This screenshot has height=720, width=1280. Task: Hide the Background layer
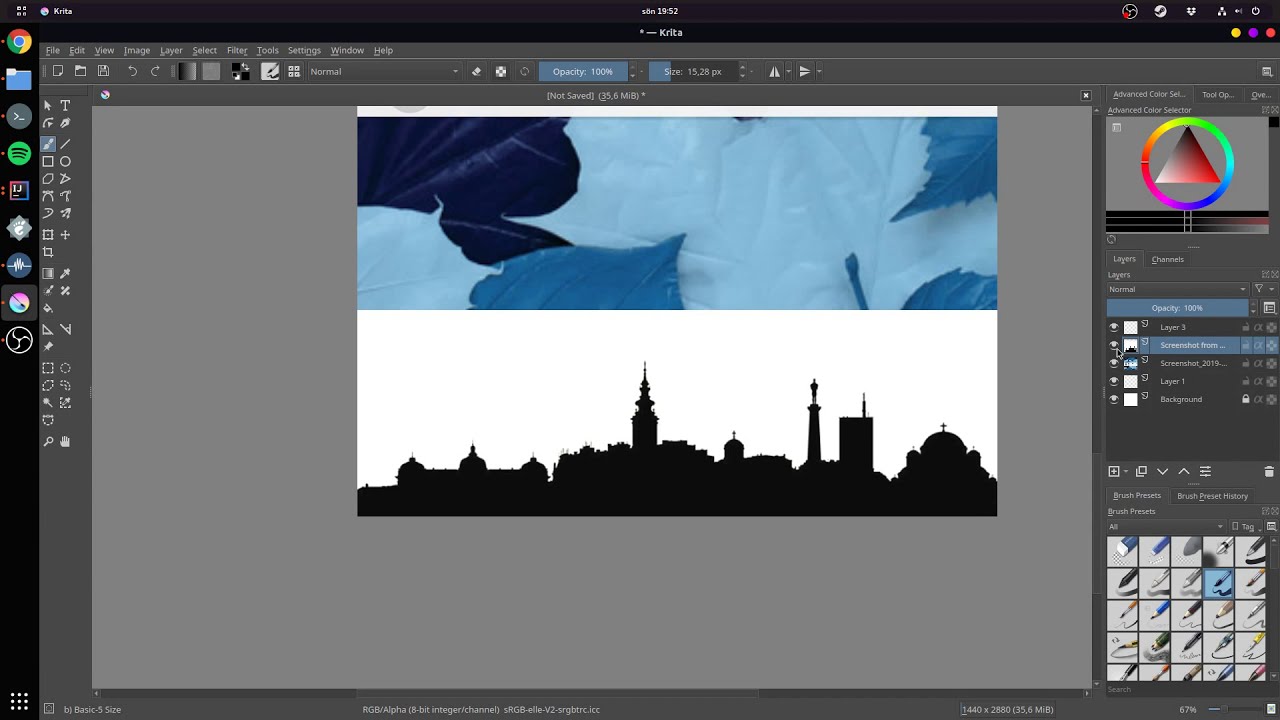1114,399
